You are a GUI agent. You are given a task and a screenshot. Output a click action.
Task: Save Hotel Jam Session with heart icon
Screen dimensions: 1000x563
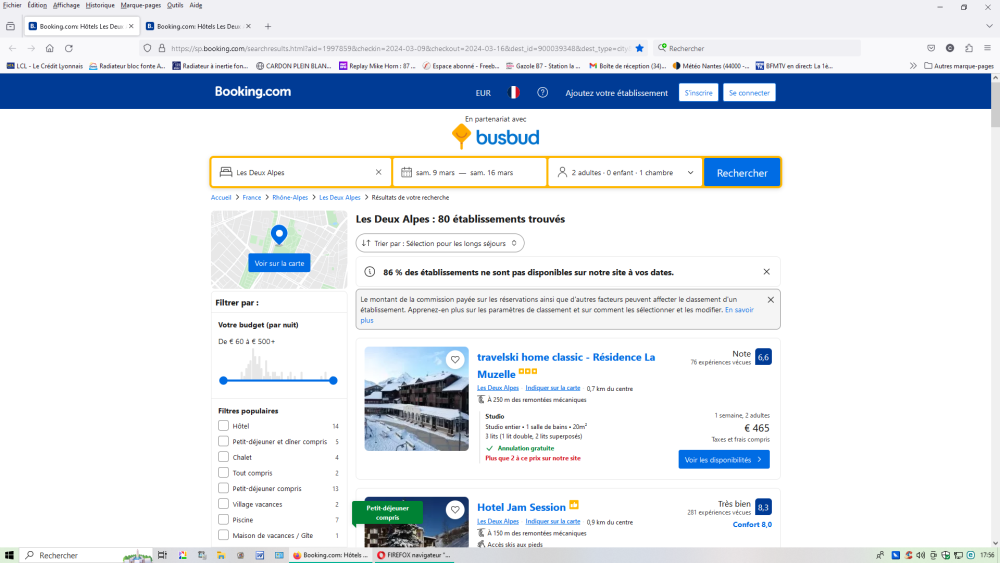click(455, 510)
